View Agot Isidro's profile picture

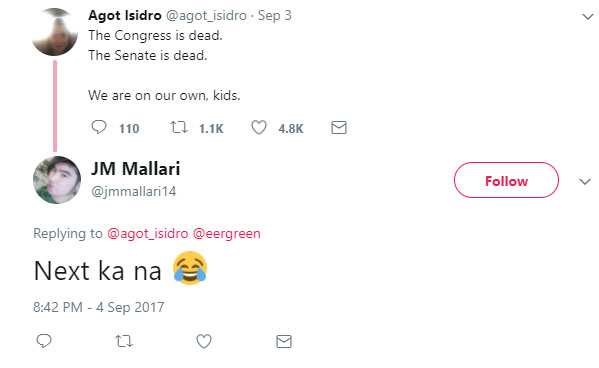pyautogui.click(x=55, y=32)
